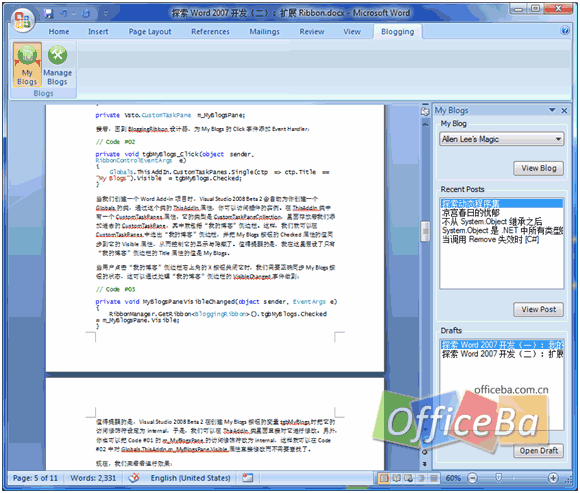Click the Zoom Out minus button
This screenshot has width=580, height=493.
[x=472, y=479]
